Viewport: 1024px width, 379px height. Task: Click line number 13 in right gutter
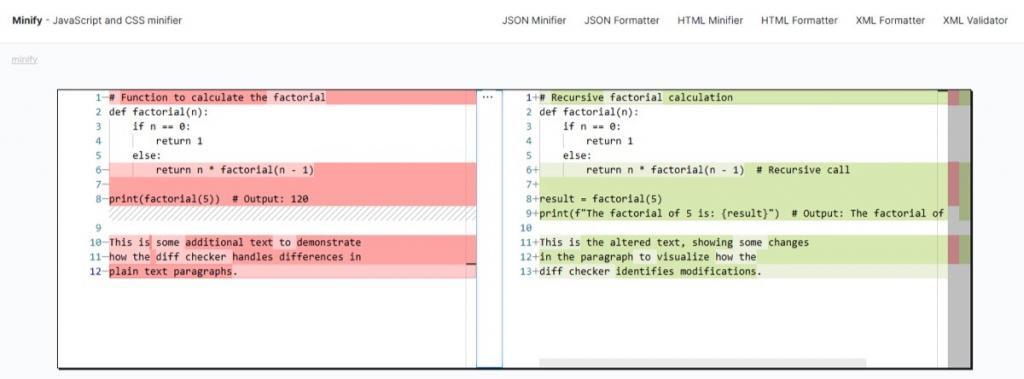point(526,271)
